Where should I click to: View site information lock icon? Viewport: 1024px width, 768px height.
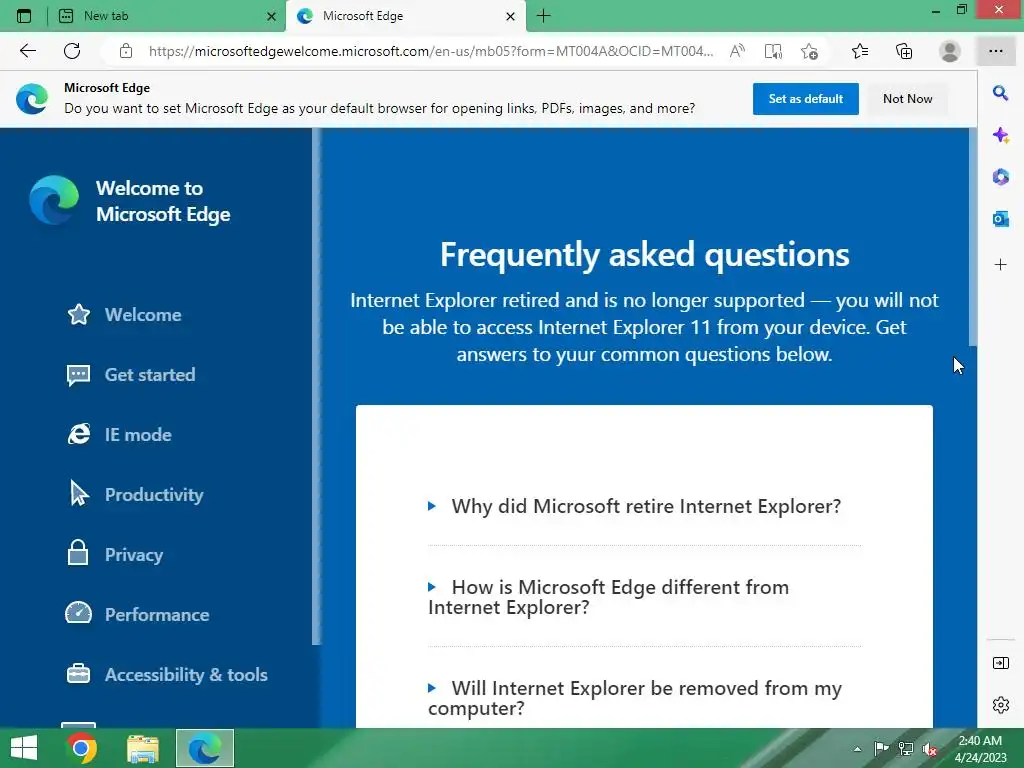pyautogui.click(x=126, y=51)
